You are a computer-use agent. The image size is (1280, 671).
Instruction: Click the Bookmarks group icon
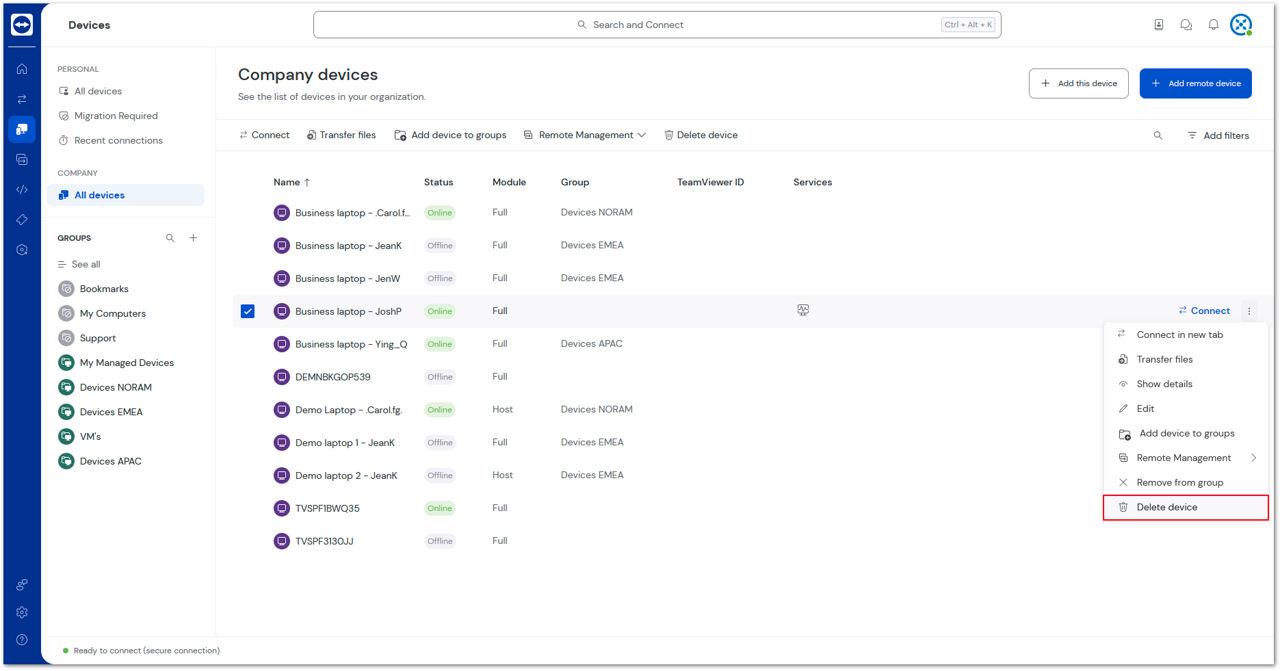tap(66, 289)
